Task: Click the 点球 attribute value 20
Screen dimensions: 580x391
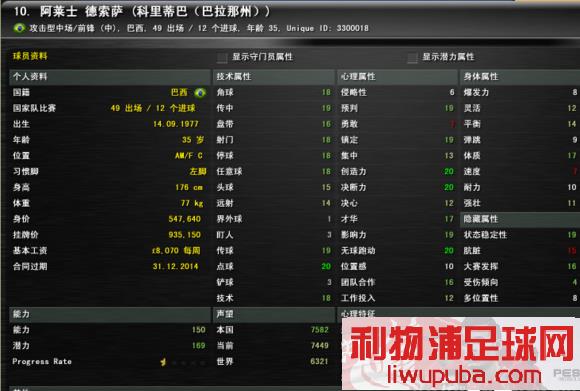Action: click(x=326, y=266)
